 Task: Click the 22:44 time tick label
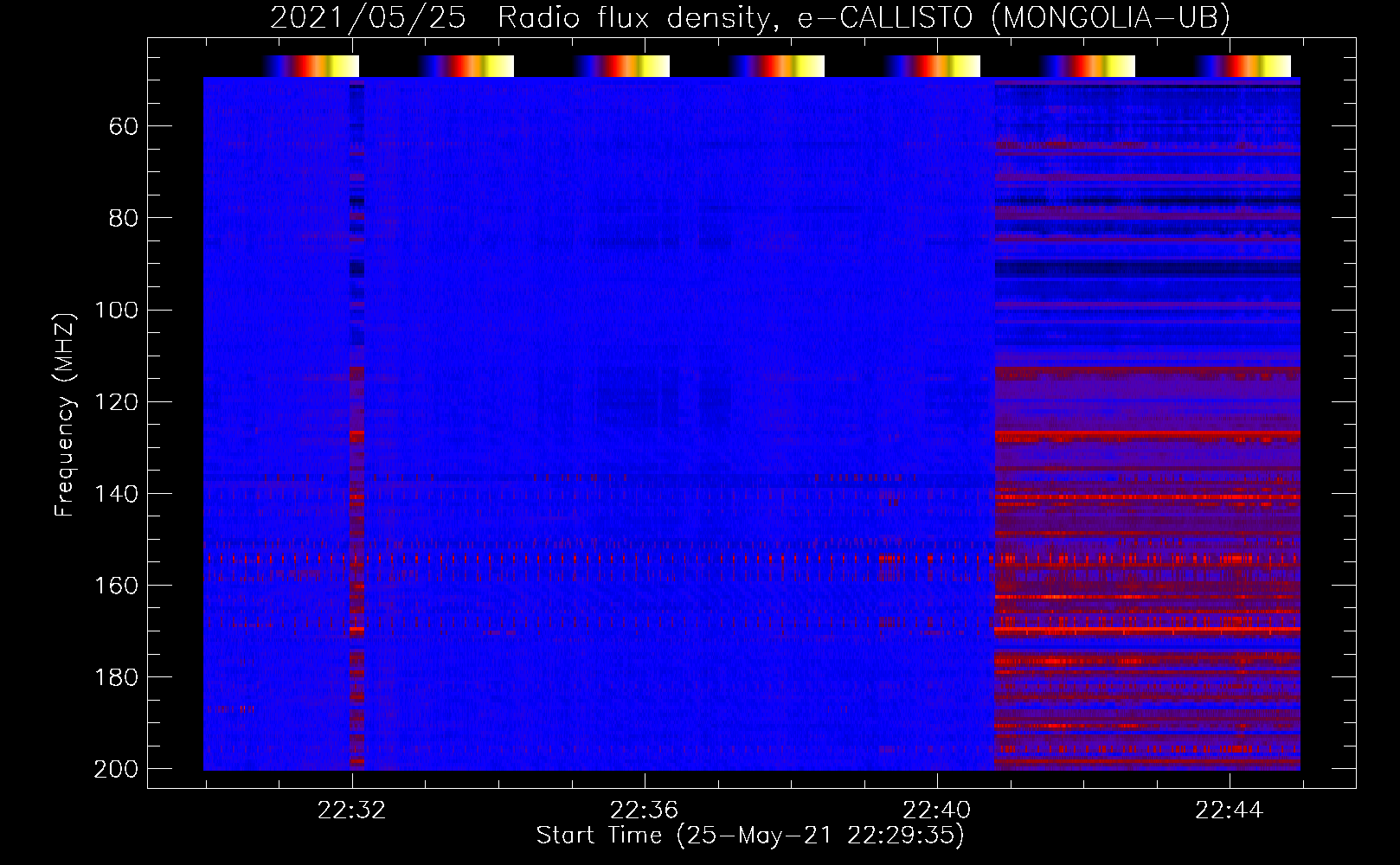(1230, 811)
